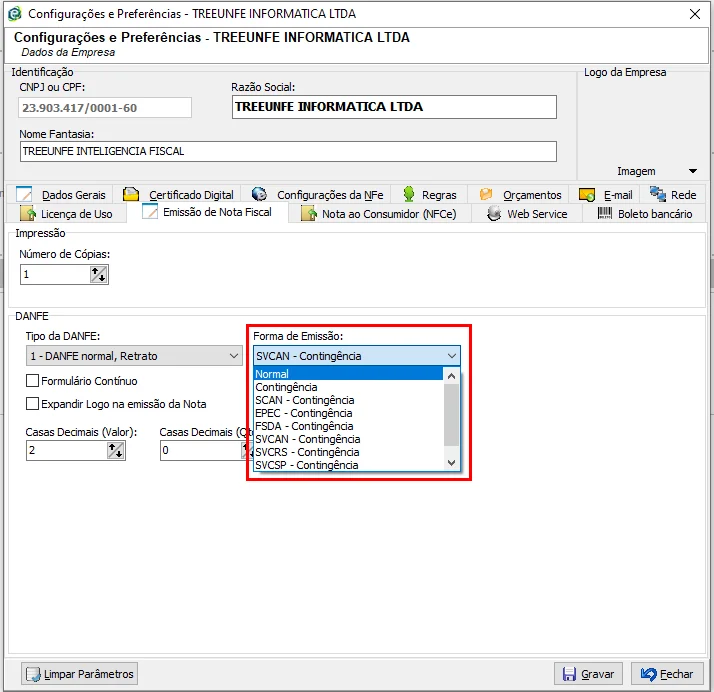Image resolution: width=714 pixels, height=692 pixels.
Task: Switch to the E-mail tab
Action: (x=606, y=194)
